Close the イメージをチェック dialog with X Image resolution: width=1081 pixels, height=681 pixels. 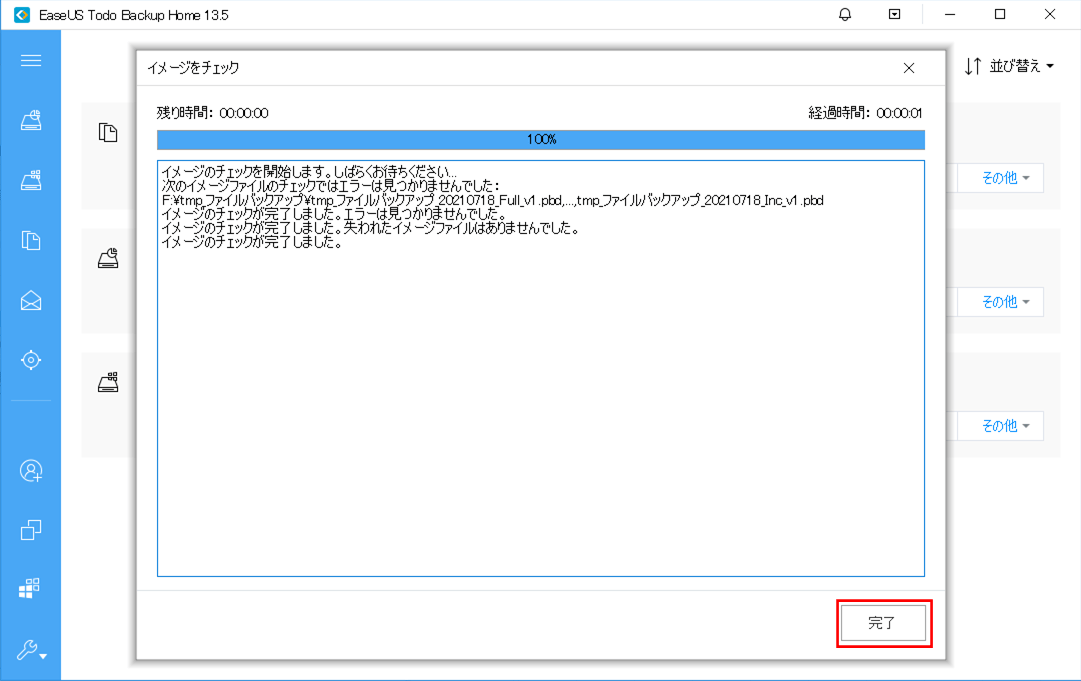pyautogui.click(x=908, y=68)
